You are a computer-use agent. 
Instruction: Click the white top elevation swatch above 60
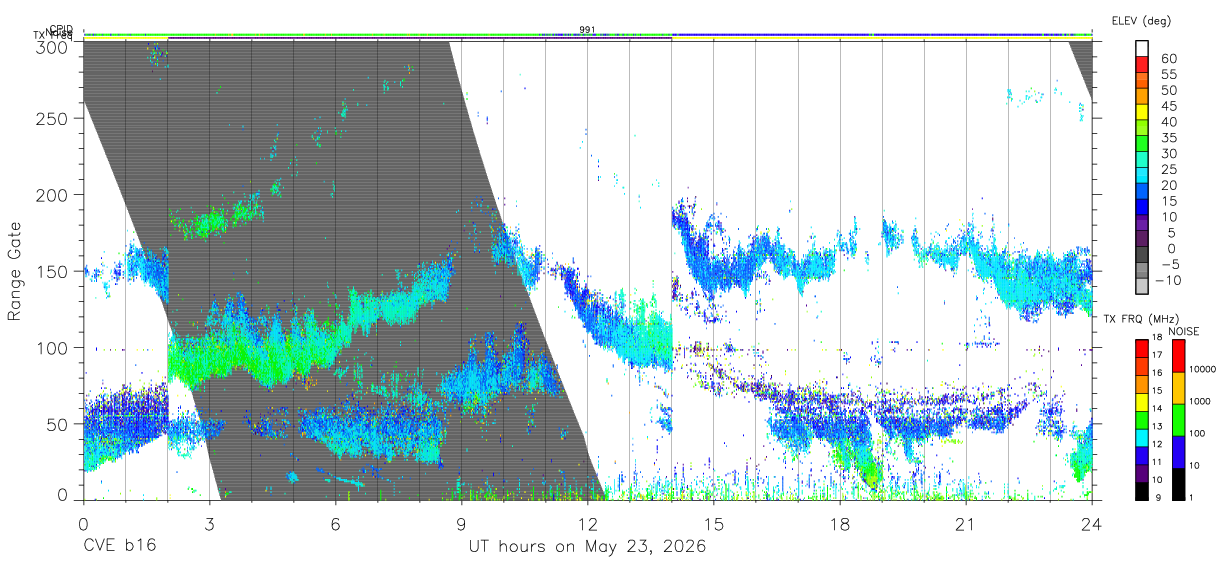coord(1143,49)
